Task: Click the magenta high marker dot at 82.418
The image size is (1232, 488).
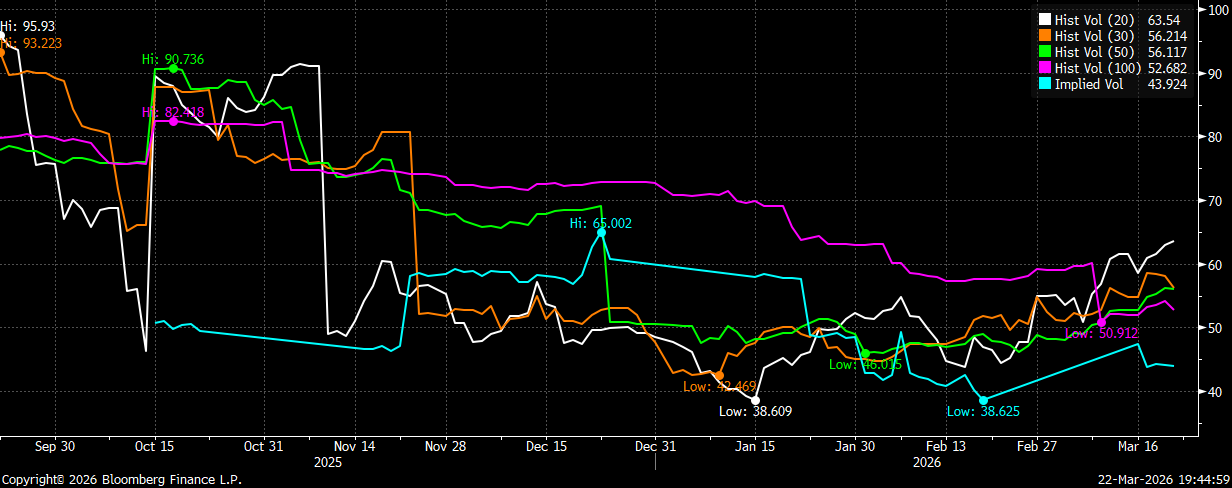Action: [x=174, y=120]
